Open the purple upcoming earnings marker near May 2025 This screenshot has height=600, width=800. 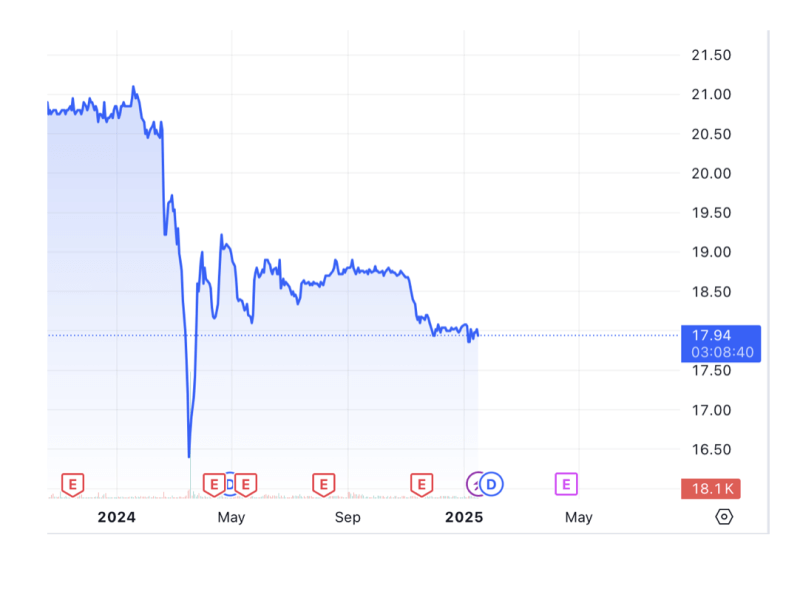(x=566, y=484)
